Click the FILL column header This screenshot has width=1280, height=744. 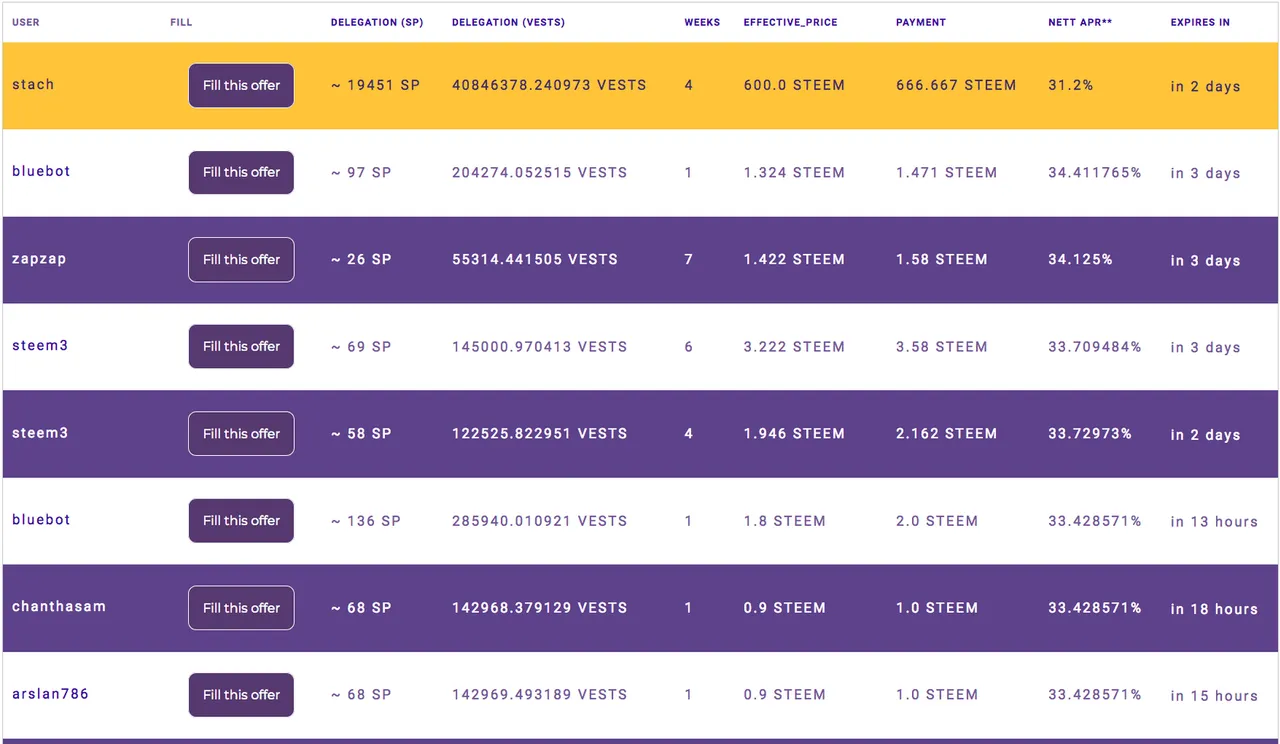point(181,22)
